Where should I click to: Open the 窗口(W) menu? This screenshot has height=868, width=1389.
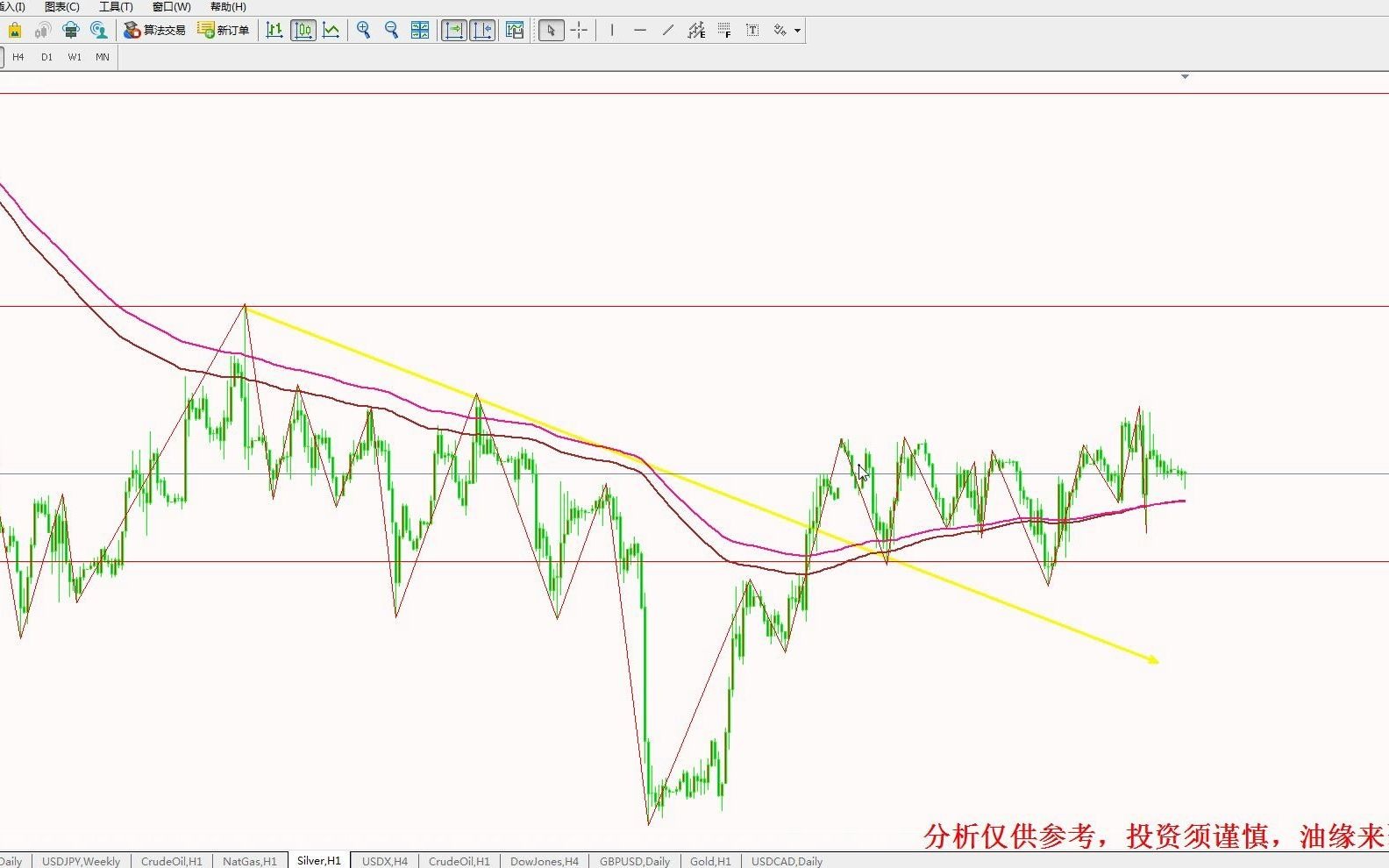tap(171, 7)
